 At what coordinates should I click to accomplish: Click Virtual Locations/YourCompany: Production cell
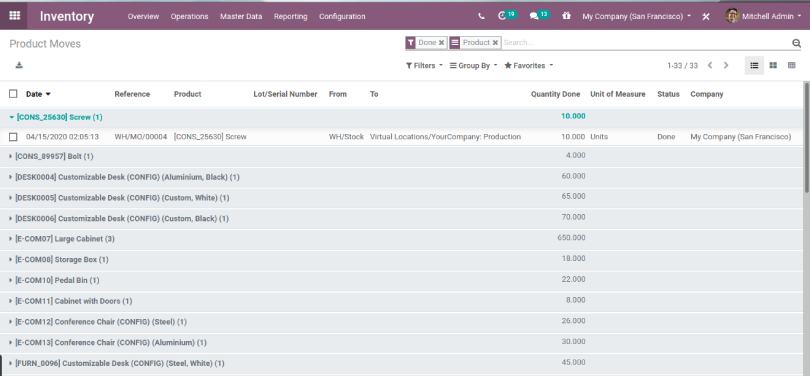click(445, 137)
